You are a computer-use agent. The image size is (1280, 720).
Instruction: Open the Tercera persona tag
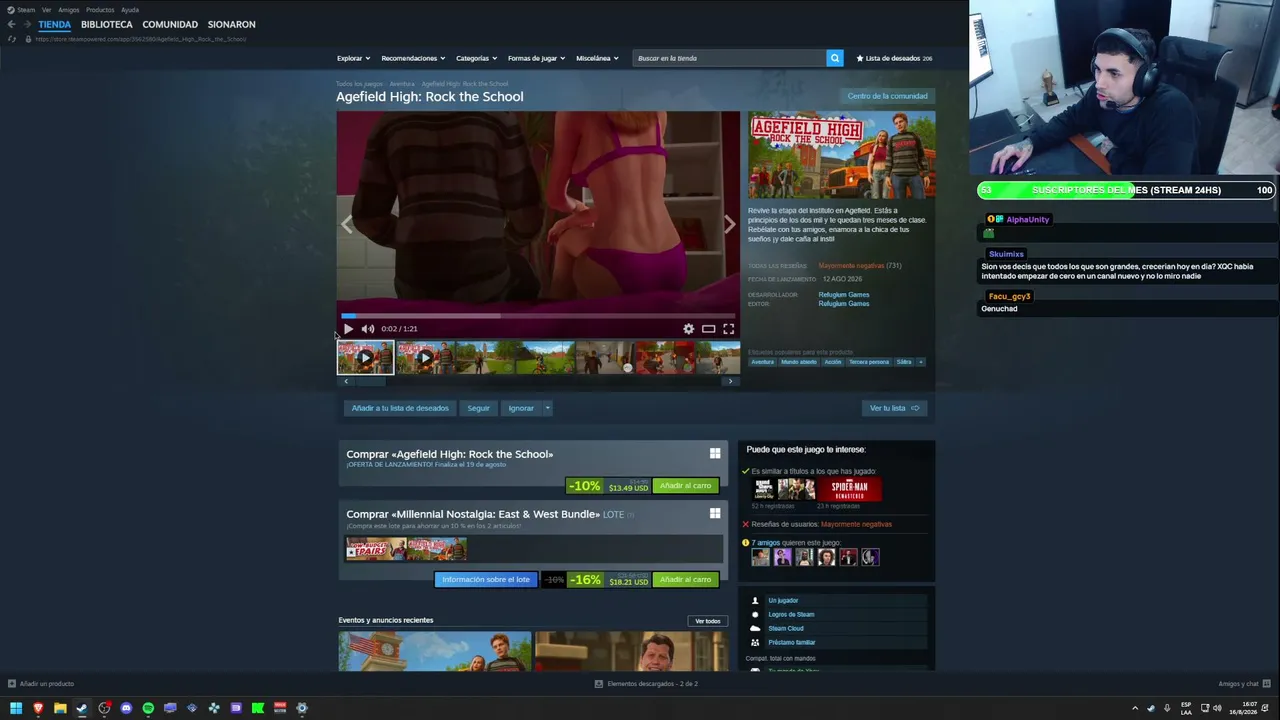coord(868,362)
